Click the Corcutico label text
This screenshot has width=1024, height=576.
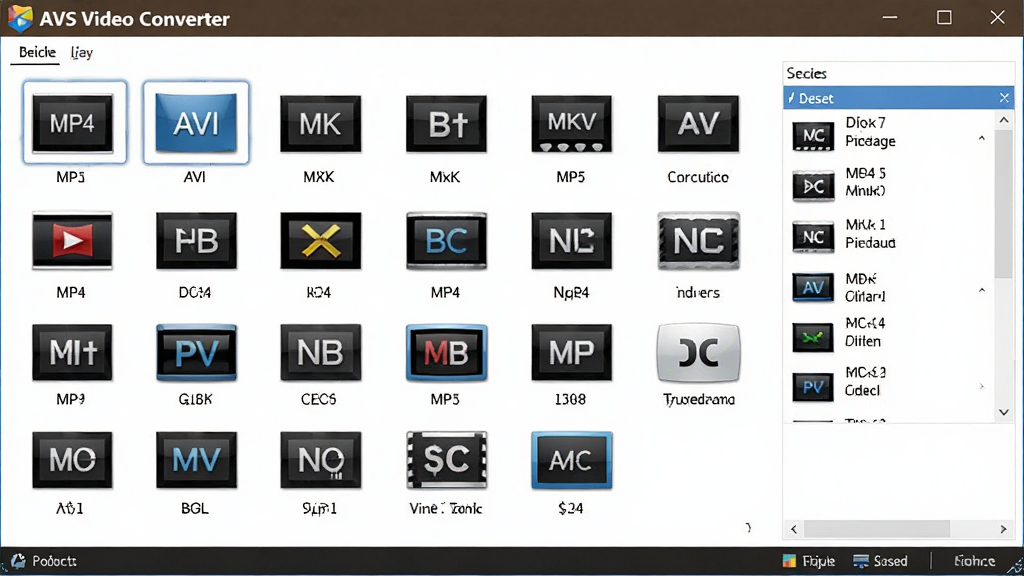click(x=698, y=177)
